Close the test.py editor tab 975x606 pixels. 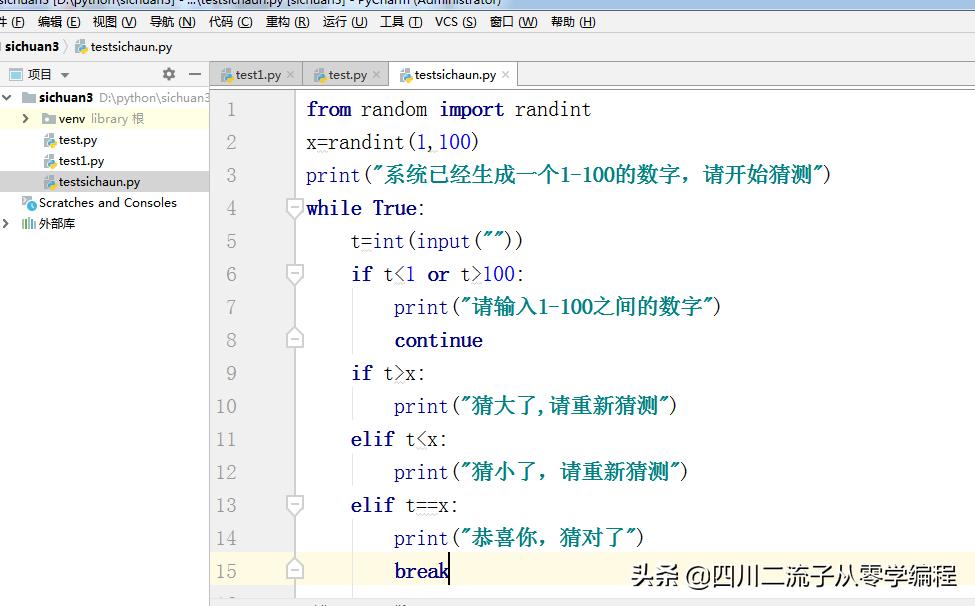pyautogui.click(x=374, y=73)
